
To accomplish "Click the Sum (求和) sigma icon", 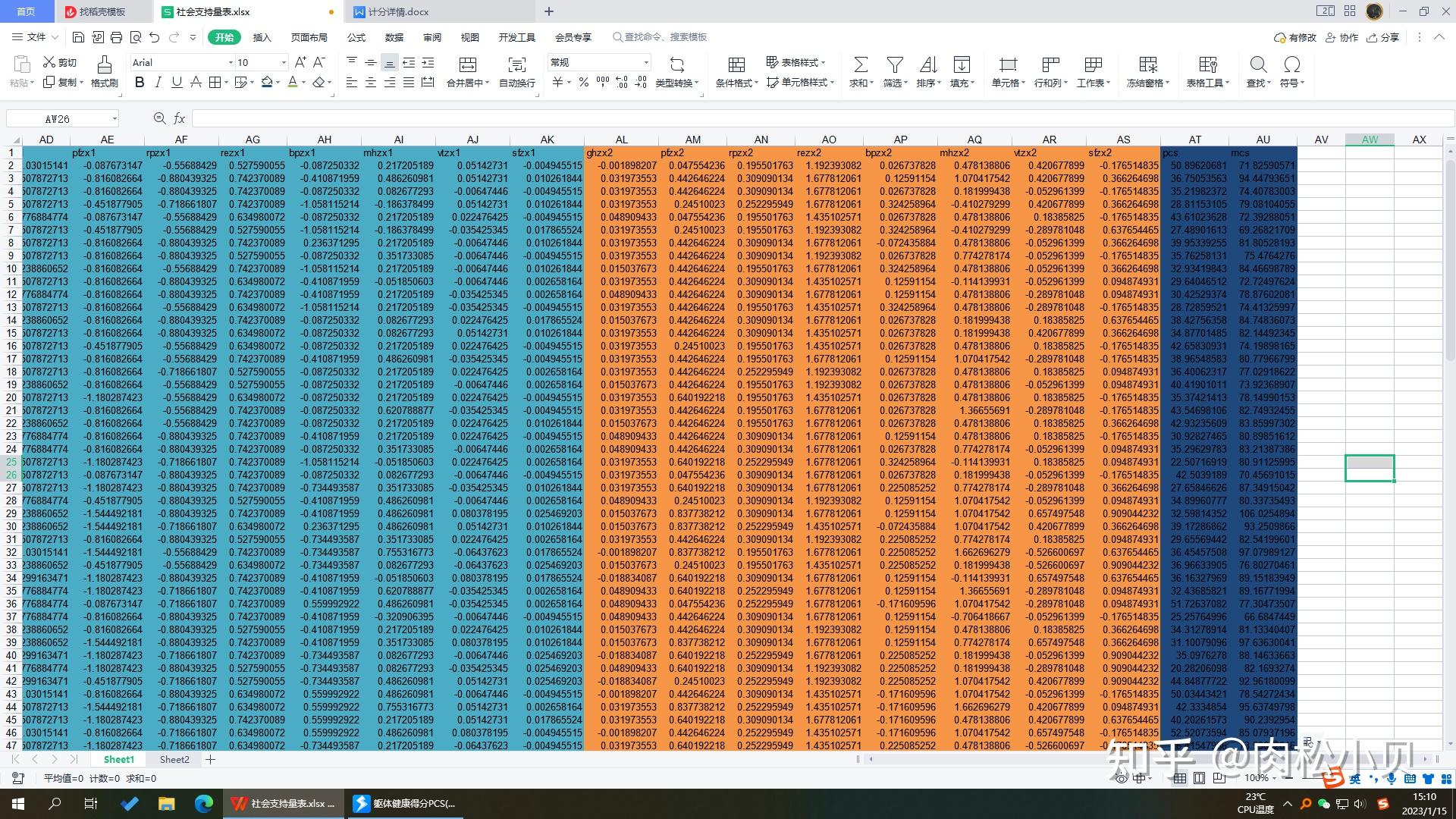I will point(860,64).
